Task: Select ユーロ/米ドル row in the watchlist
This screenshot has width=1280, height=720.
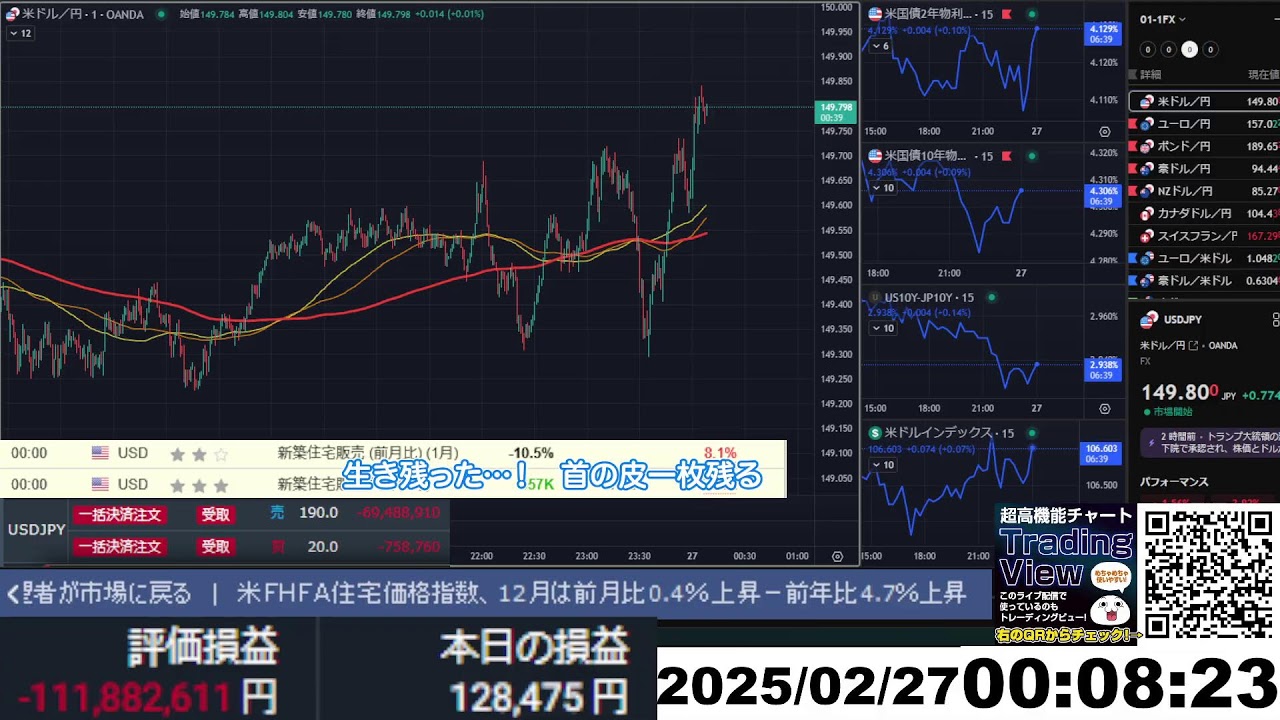Action: click(x=1205, y=258)
